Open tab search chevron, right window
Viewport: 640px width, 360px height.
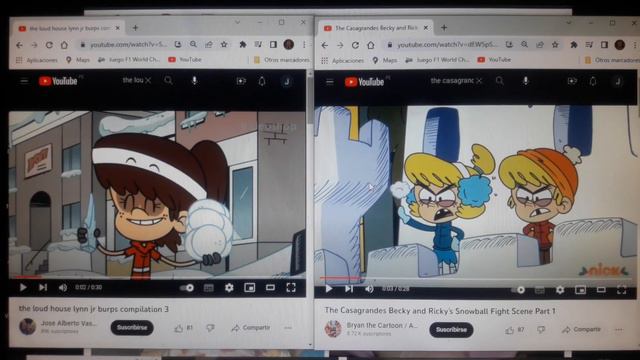569,22
